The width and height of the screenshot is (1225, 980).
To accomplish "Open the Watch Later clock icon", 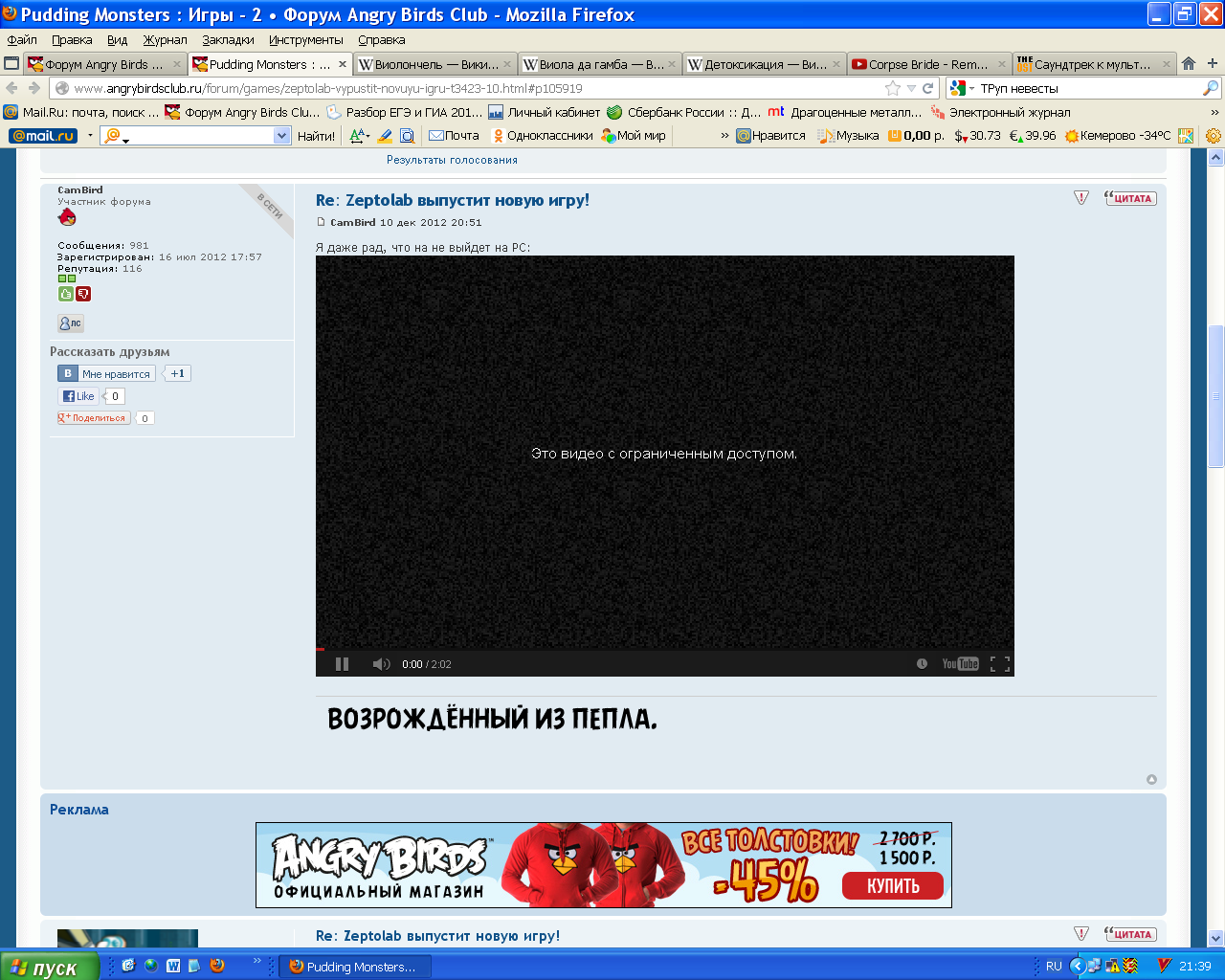I will (922, 663).
